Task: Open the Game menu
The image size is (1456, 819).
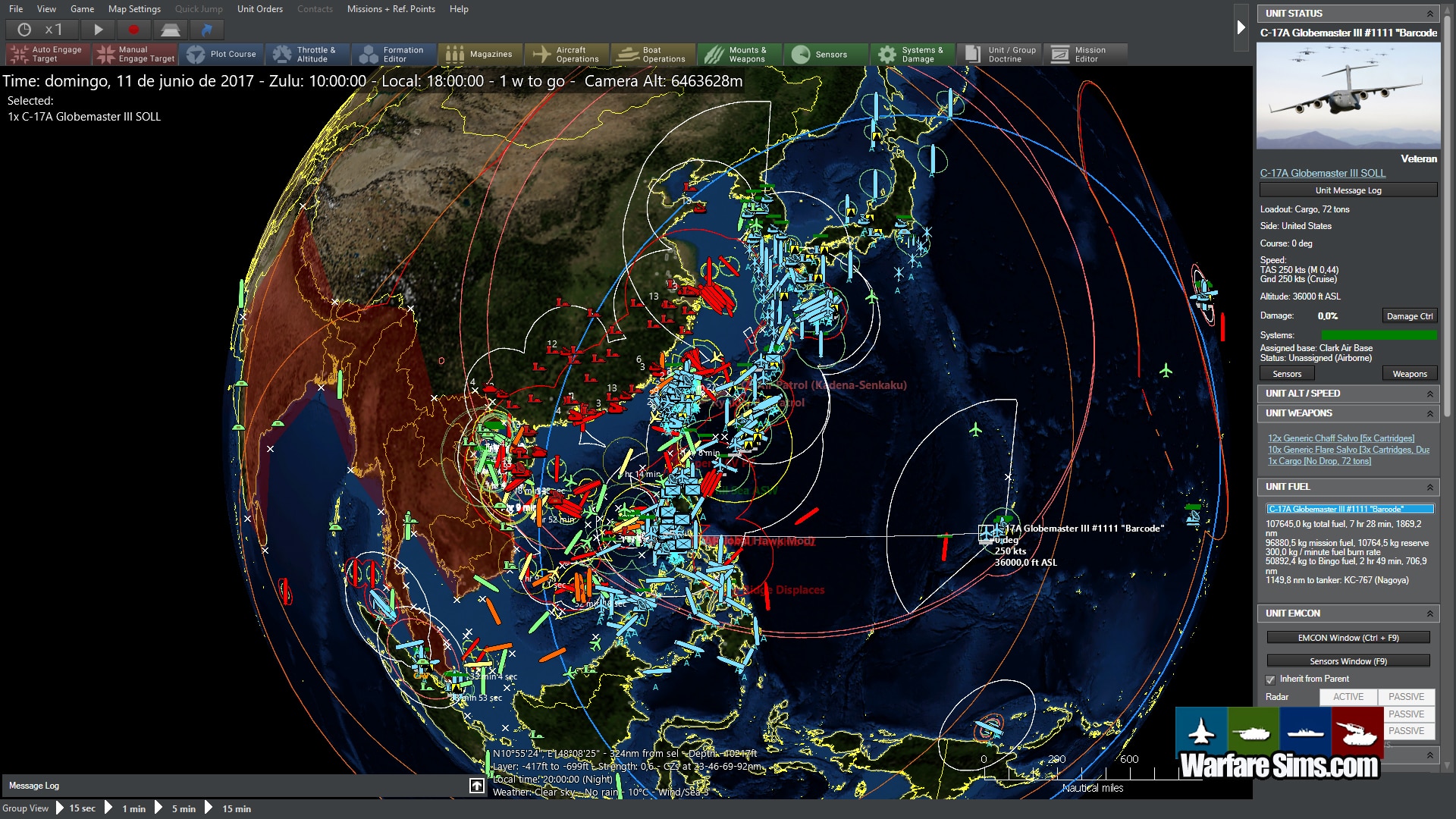Action: (x=82, y=9)
